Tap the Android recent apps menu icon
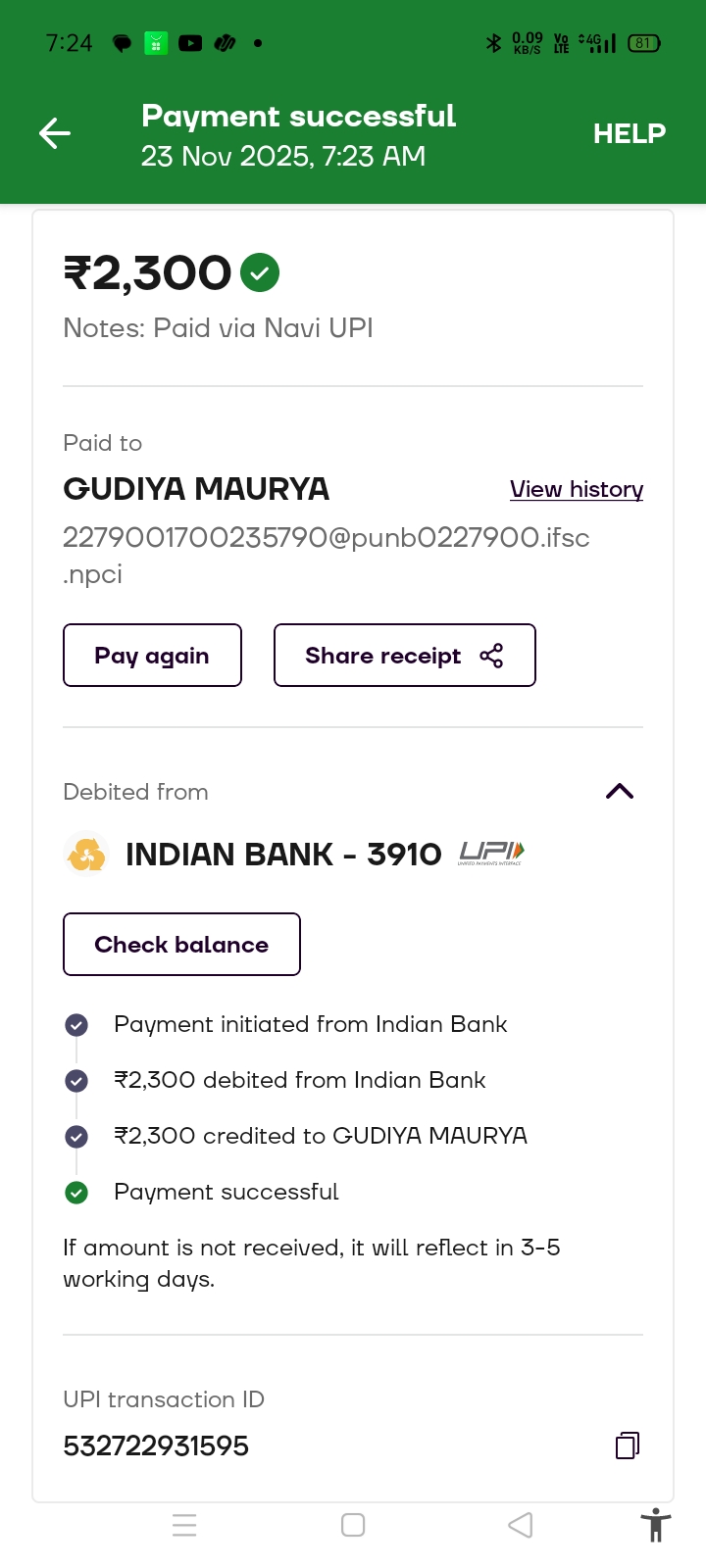This screenshot has height=1568, width=706. (184, 1525)
